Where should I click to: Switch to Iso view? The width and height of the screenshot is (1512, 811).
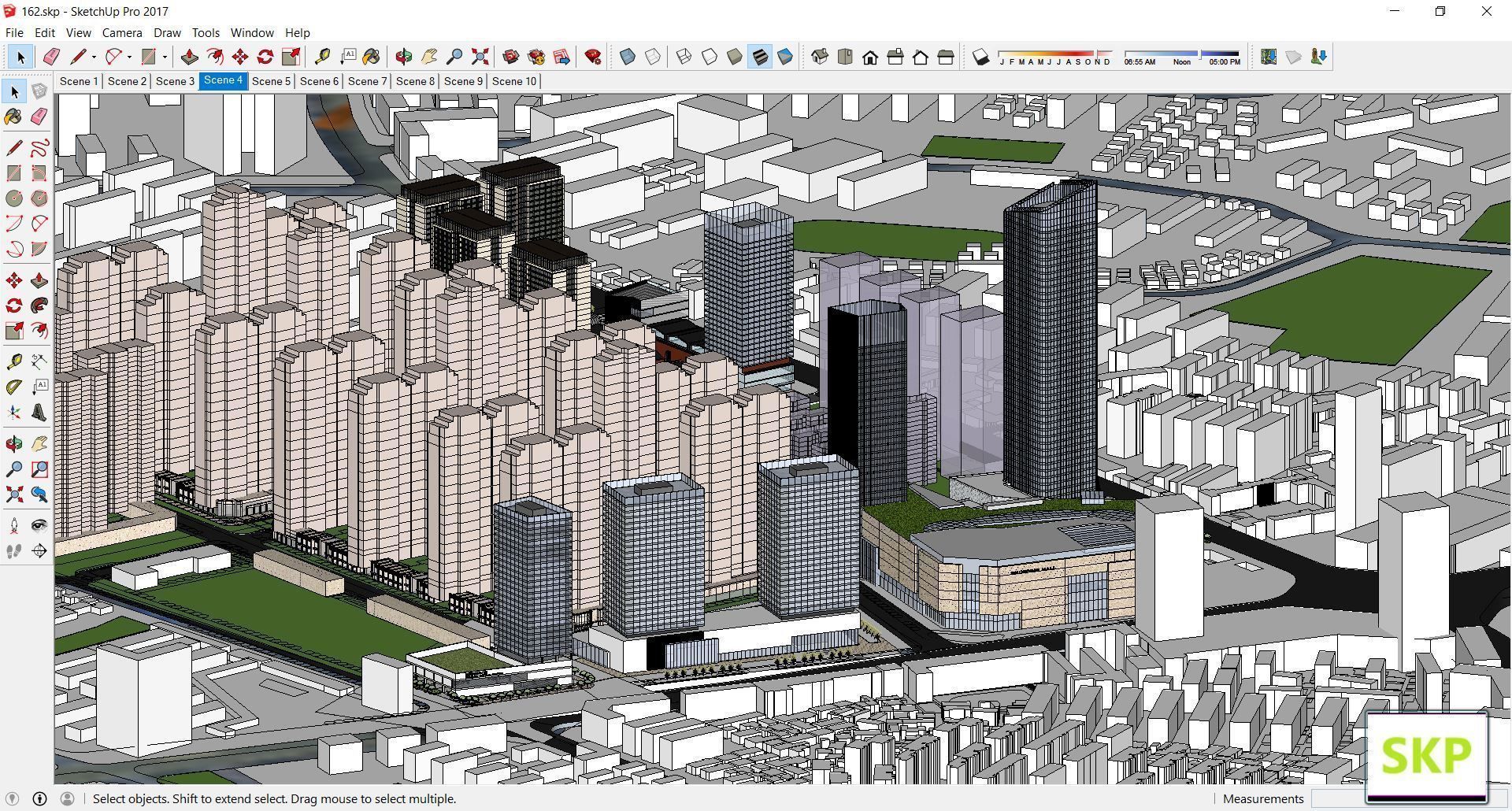pos(820,57)
